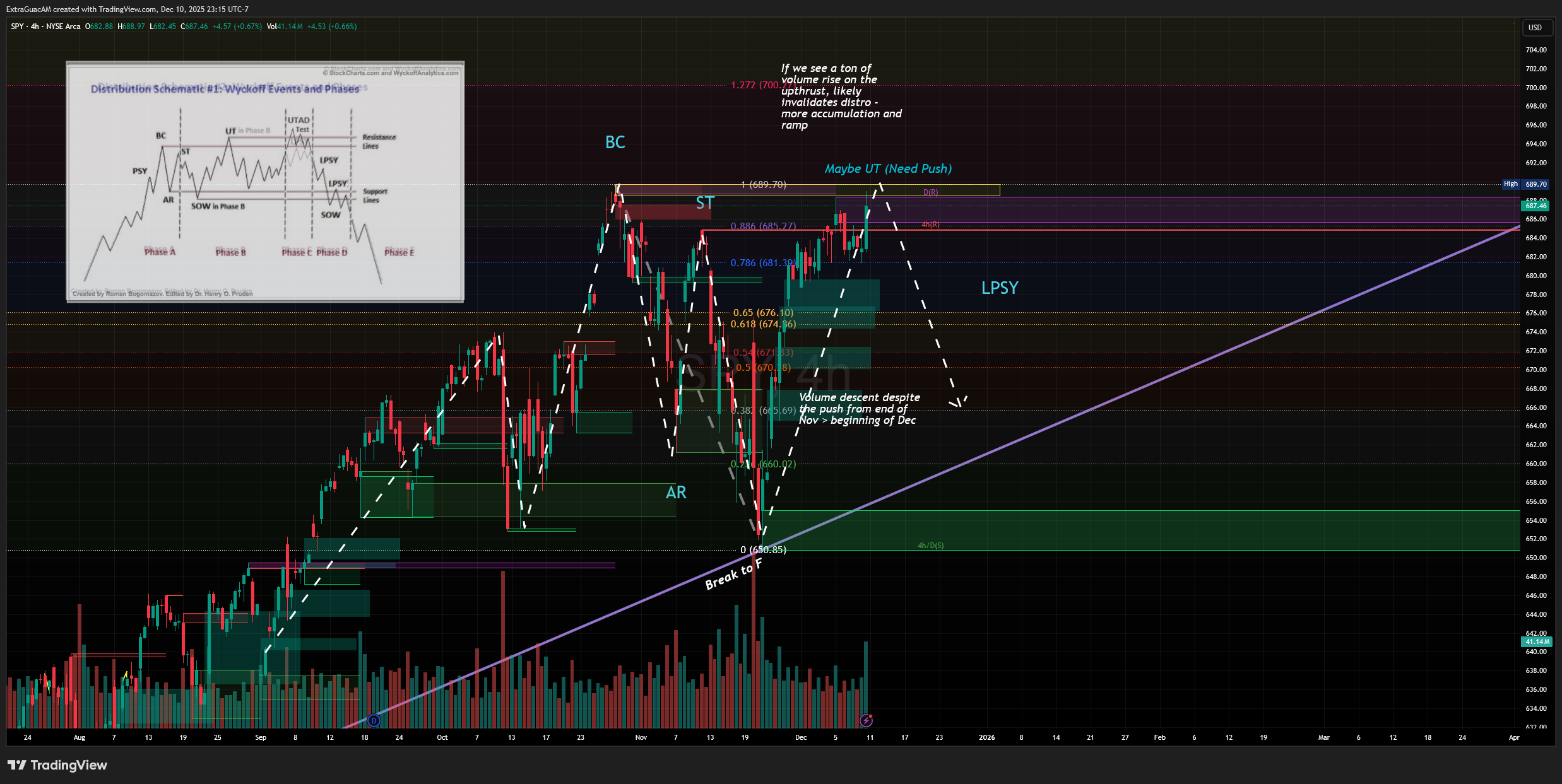Image resolution: width=1562 pixels, height=784 pixels.
Task: Click the 'D(R)' resistance zone label
Action: point(930,192)
